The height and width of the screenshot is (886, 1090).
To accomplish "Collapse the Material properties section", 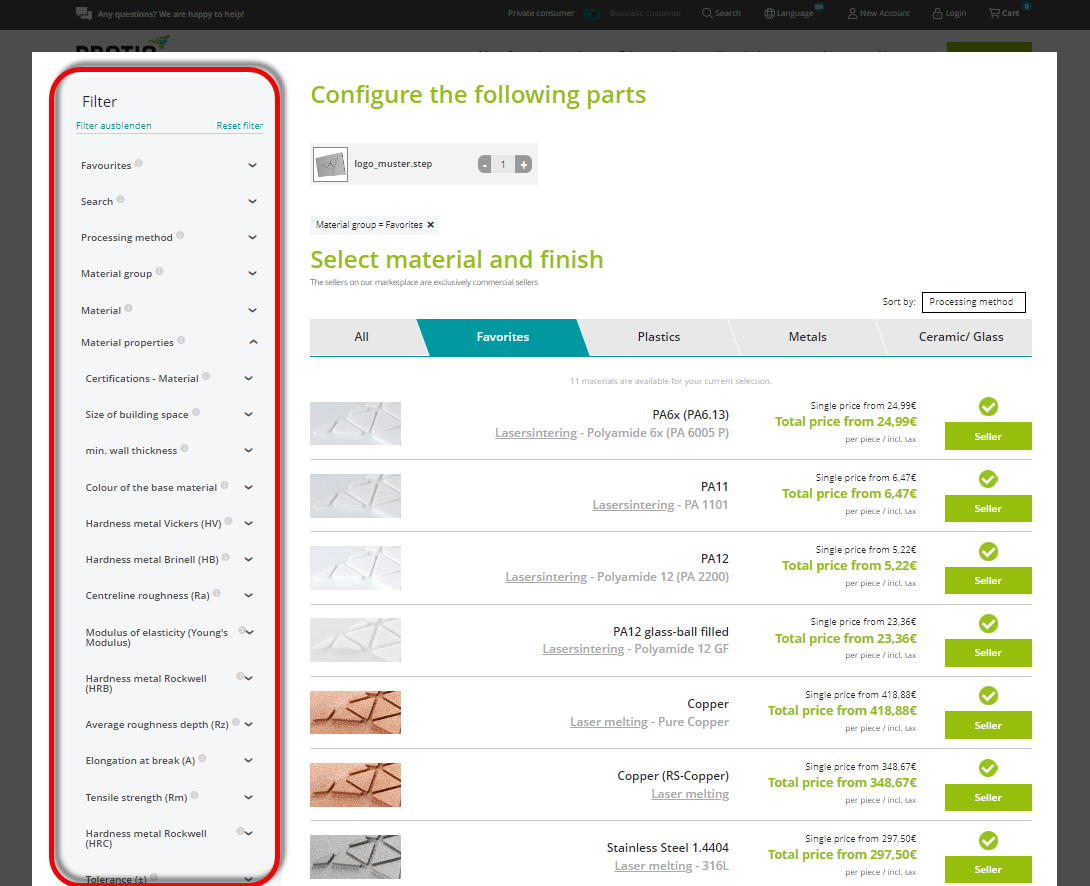I will [x=253, y=342].
